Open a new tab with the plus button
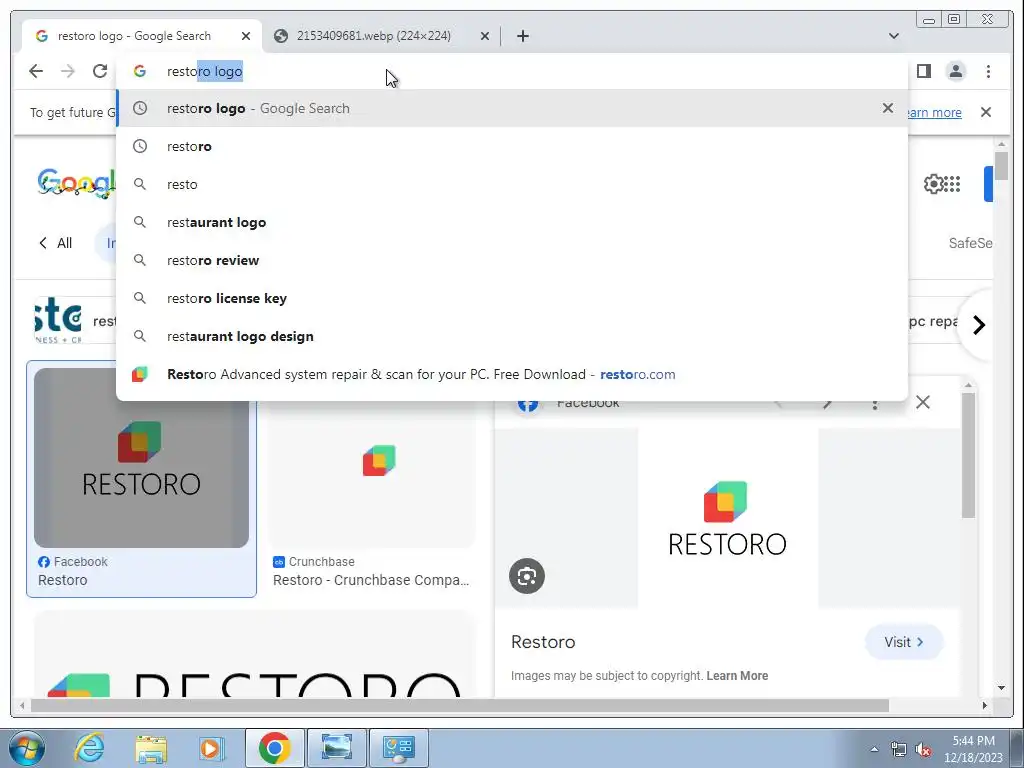Screen dimensions: 1024x768 [522, 36]
